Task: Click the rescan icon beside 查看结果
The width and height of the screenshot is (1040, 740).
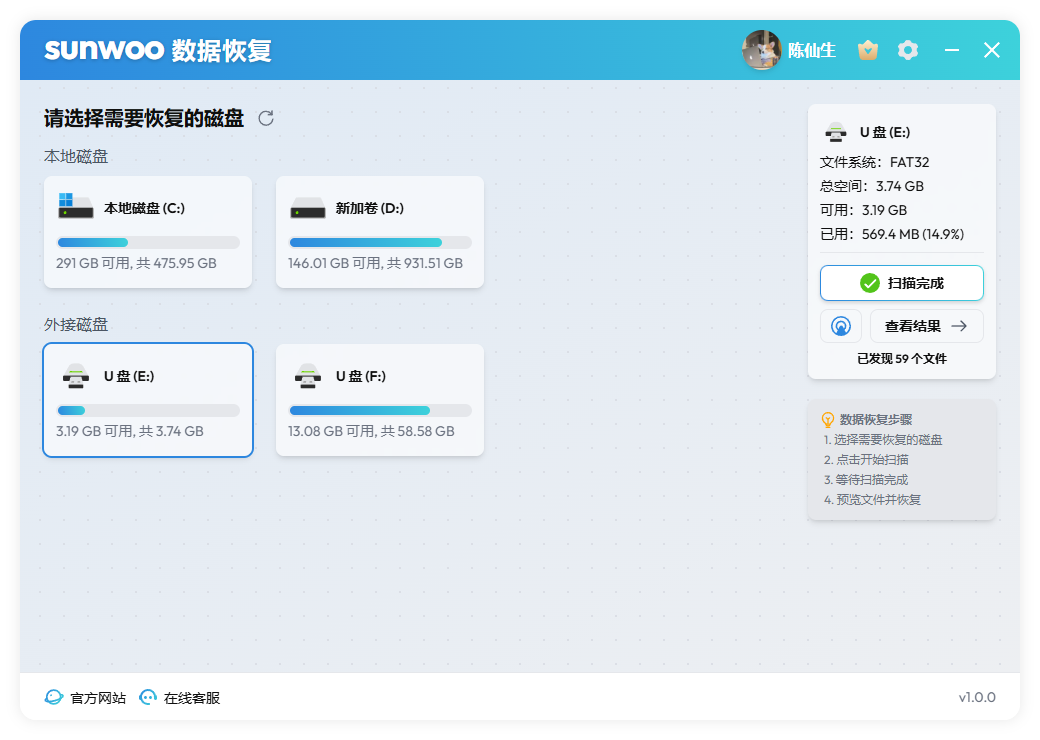Action: point(841,326)
